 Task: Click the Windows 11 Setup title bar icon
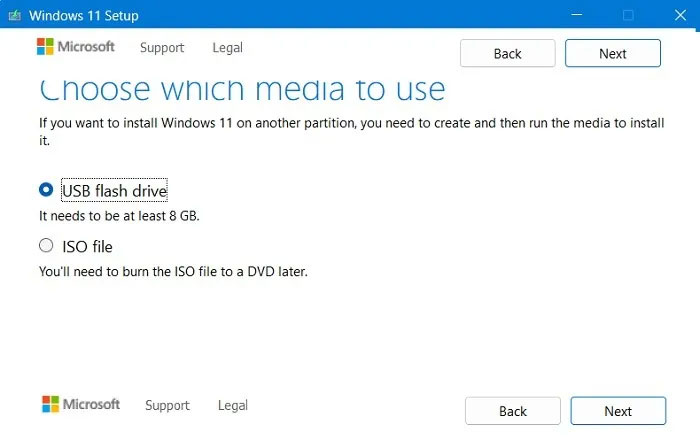click(x=15, y=15)
